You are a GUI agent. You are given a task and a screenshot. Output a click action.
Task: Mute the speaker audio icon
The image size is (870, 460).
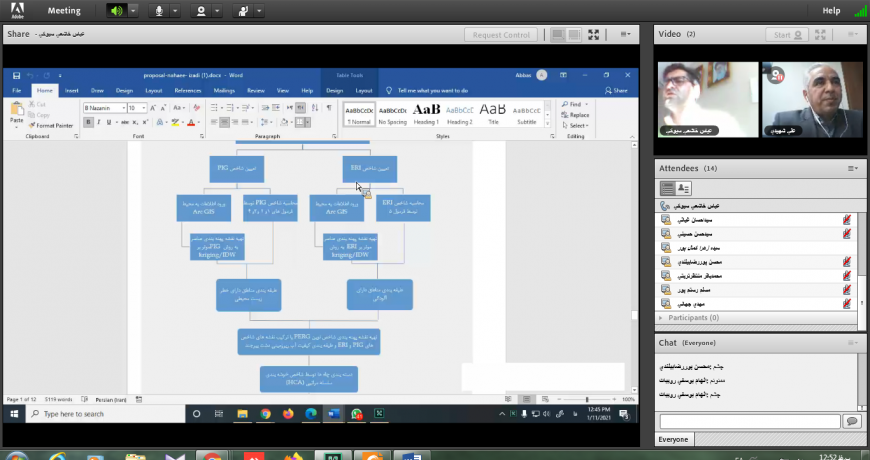(x=117, y=11)
